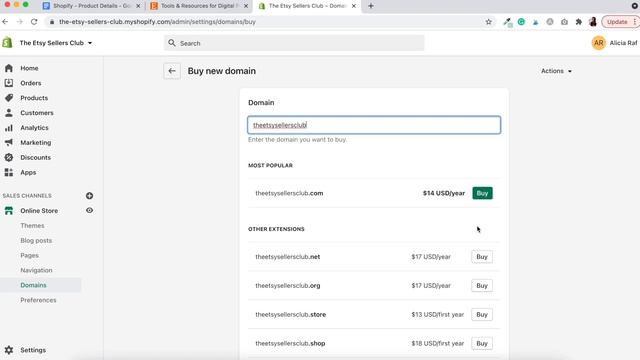Click the domain name input field
The height and width of the screenshot is (360, 640).
click(374, 125)
